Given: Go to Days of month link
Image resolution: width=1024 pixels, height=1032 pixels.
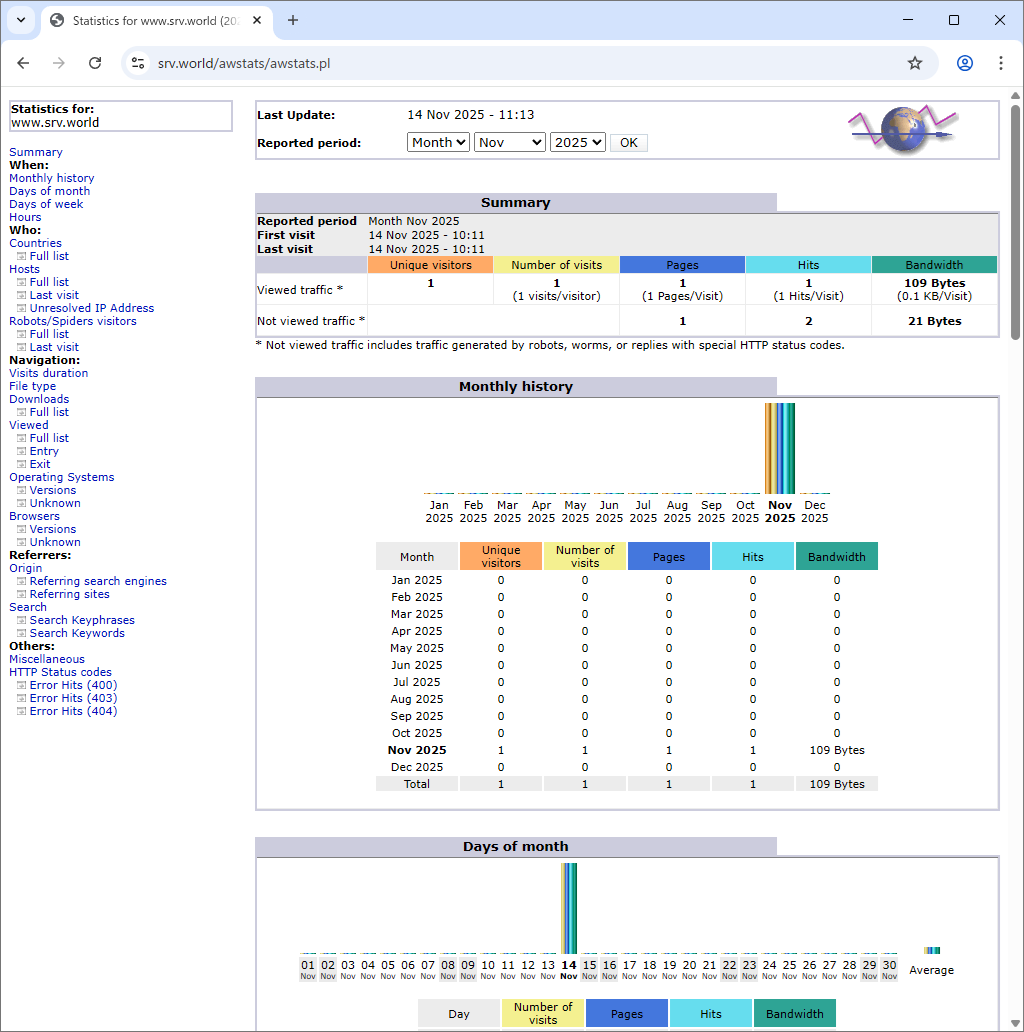Looking at the screenshot, I should [49, 192].
